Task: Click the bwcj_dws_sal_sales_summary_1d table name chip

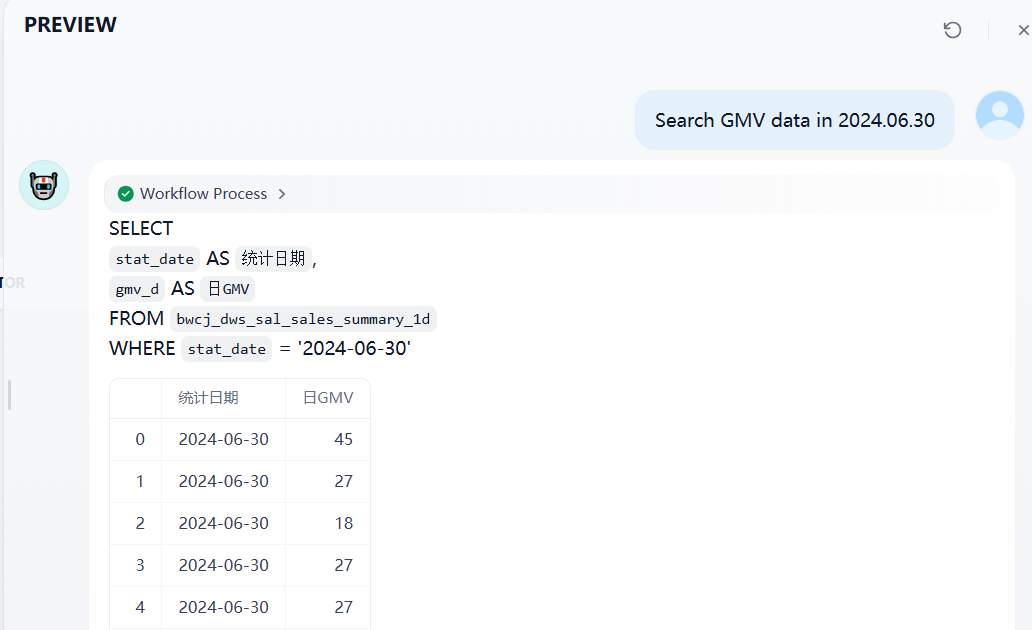Action: click(303, 319)
